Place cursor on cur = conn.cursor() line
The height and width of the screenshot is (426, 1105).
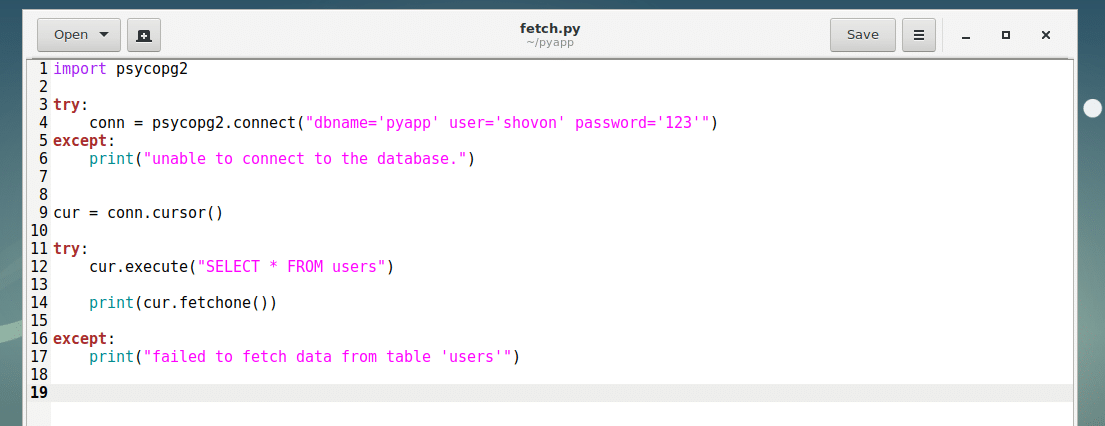pos(138,213)
